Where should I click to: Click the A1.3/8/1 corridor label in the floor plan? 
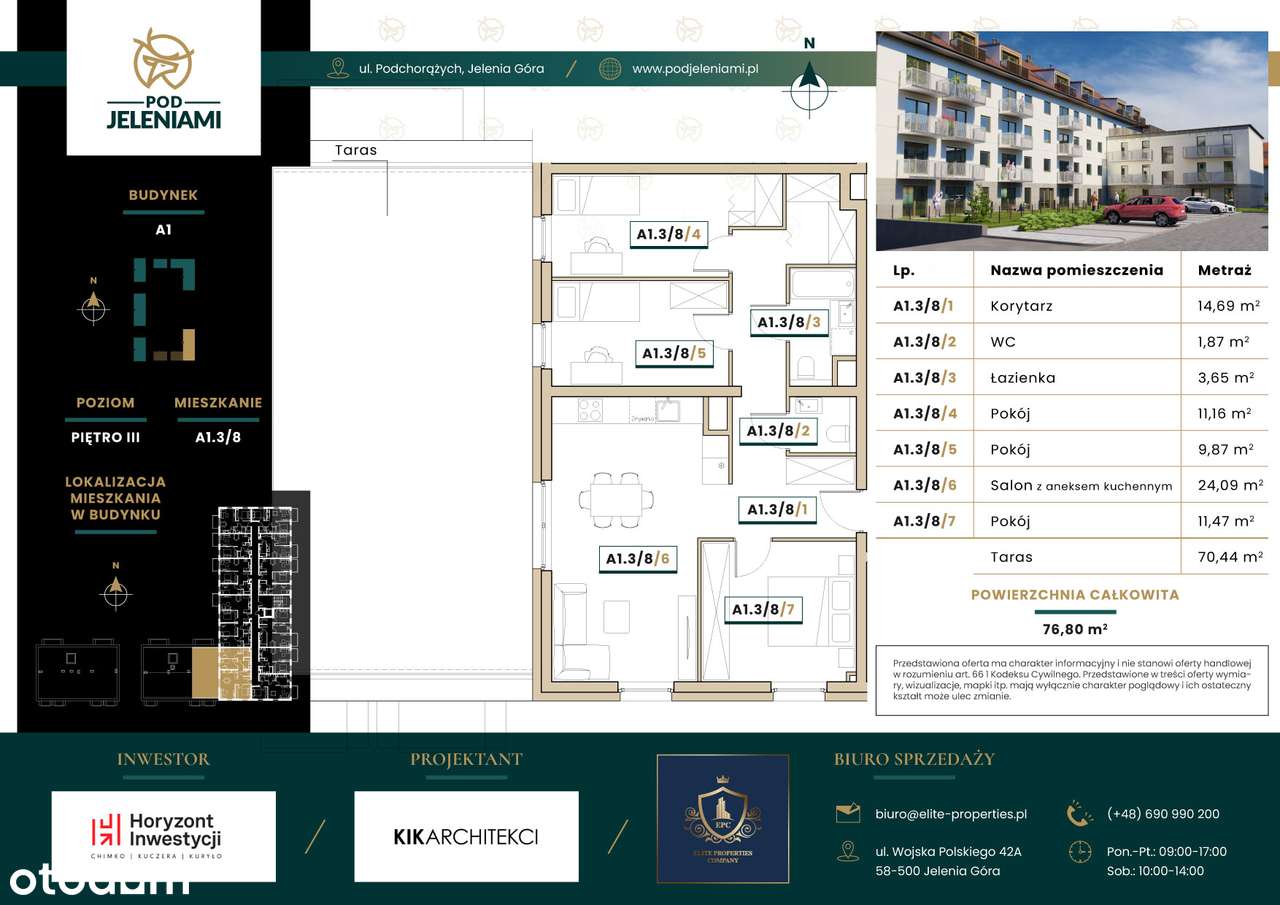(x=779, y=510)
